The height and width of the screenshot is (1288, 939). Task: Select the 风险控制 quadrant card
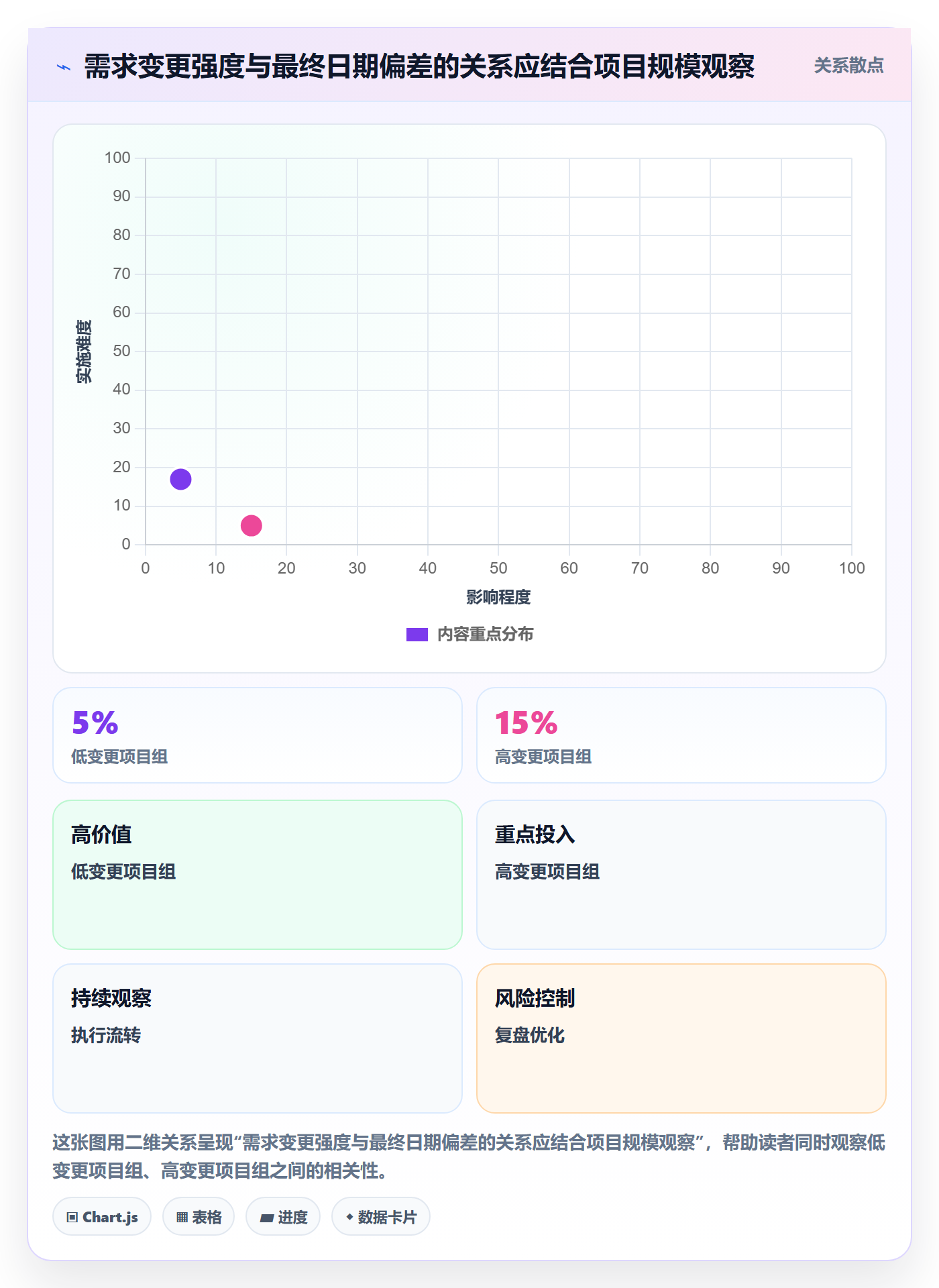681,1038
